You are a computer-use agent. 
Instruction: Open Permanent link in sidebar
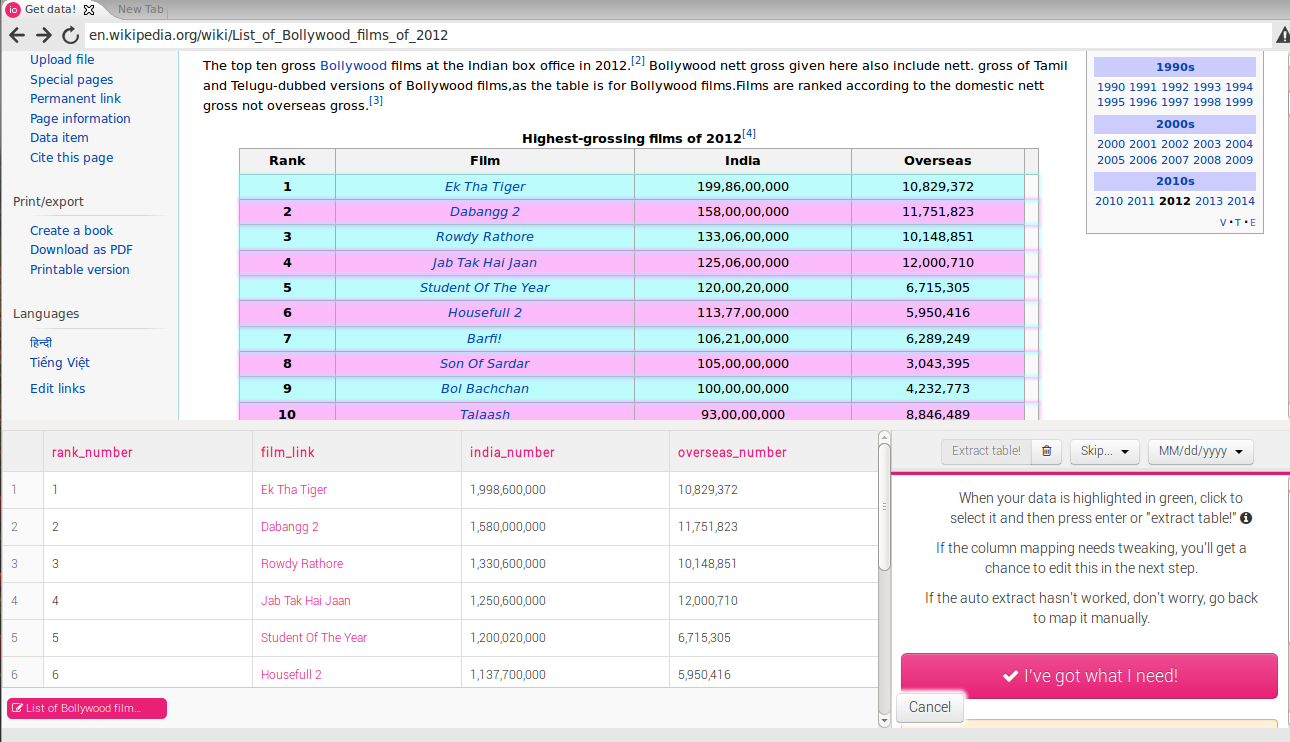(x=75, y=99)
